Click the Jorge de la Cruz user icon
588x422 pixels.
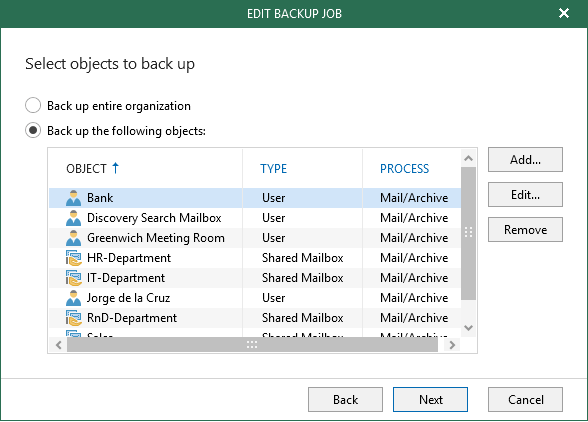pos(73,298)
